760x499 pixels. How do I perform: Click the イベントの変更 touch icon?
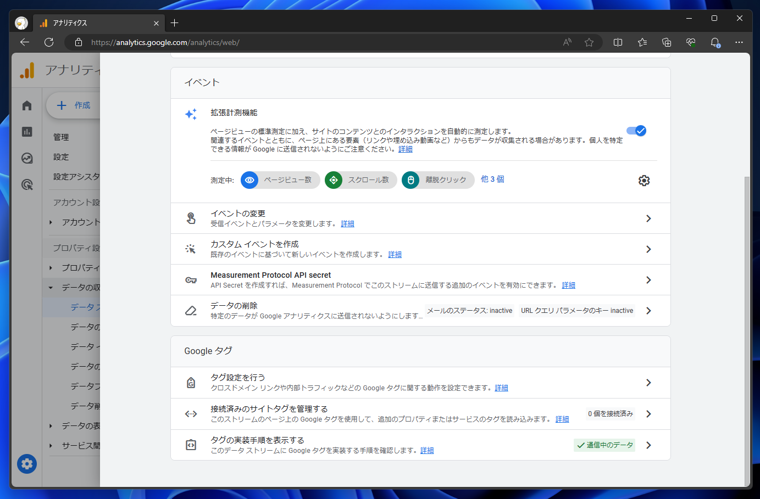click(191, 218)
